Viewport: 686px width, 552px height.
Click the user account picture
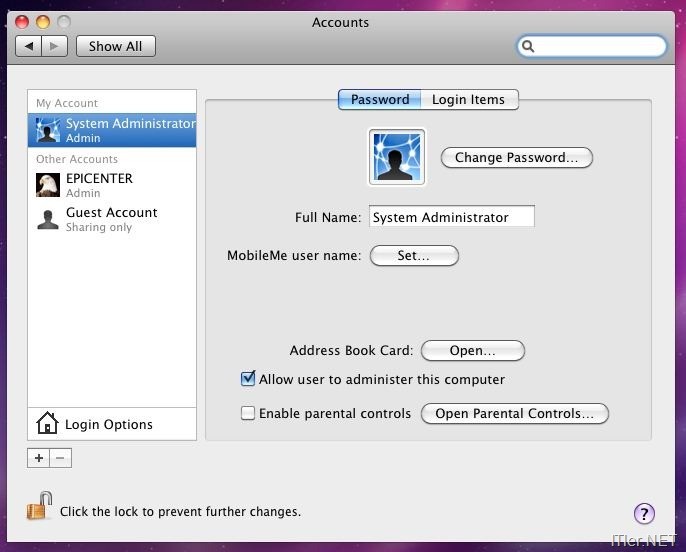(x=397, y=157)
